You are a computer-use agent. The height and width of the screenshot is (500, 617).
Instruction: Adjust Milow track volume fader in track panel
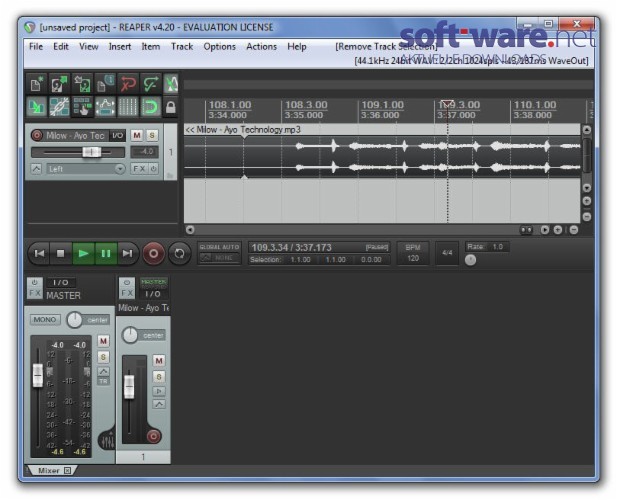(x=92, y=152)
